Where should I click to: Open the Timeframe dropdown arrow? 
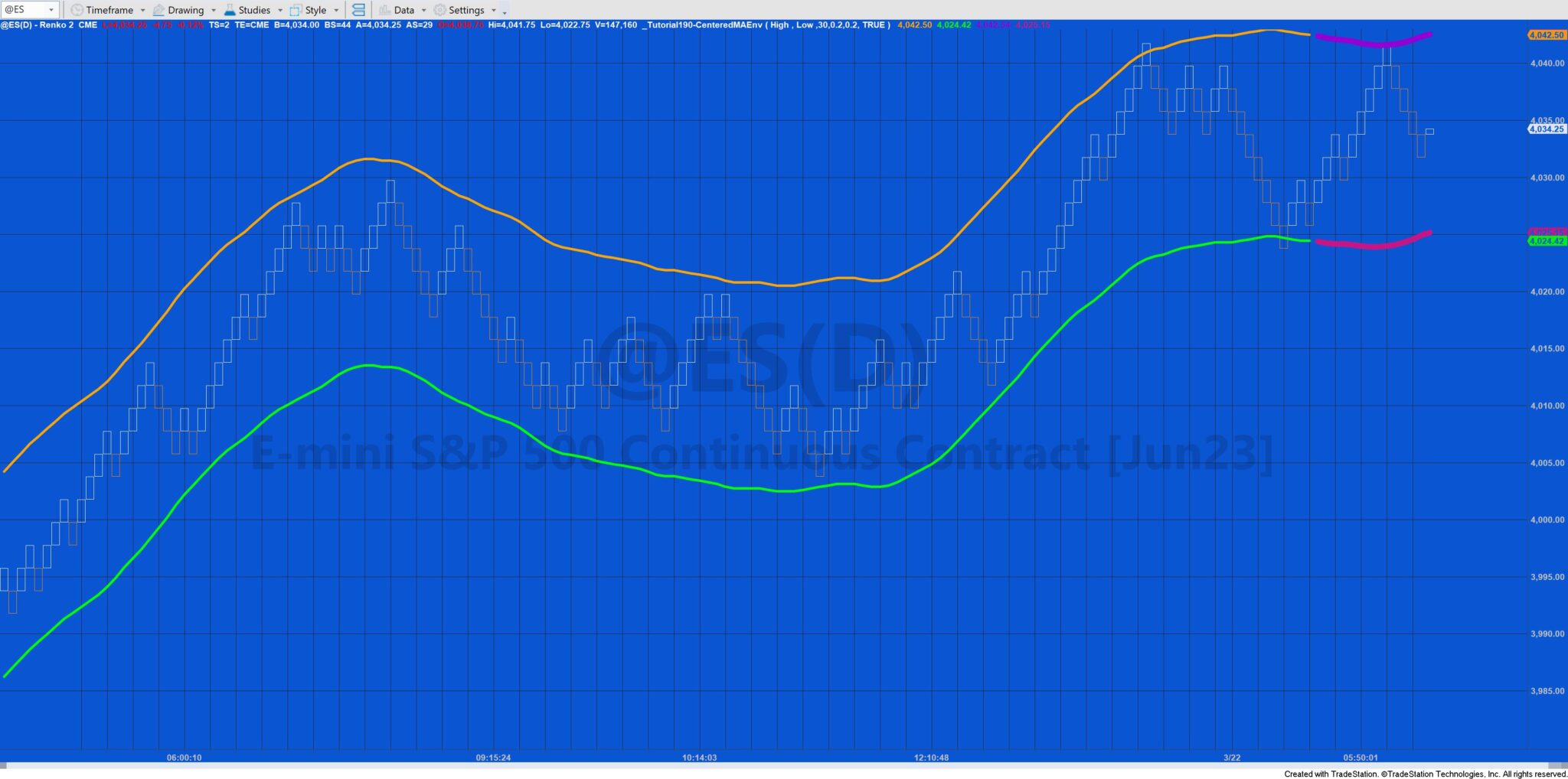pyautogui.click(x=142, y=9)
